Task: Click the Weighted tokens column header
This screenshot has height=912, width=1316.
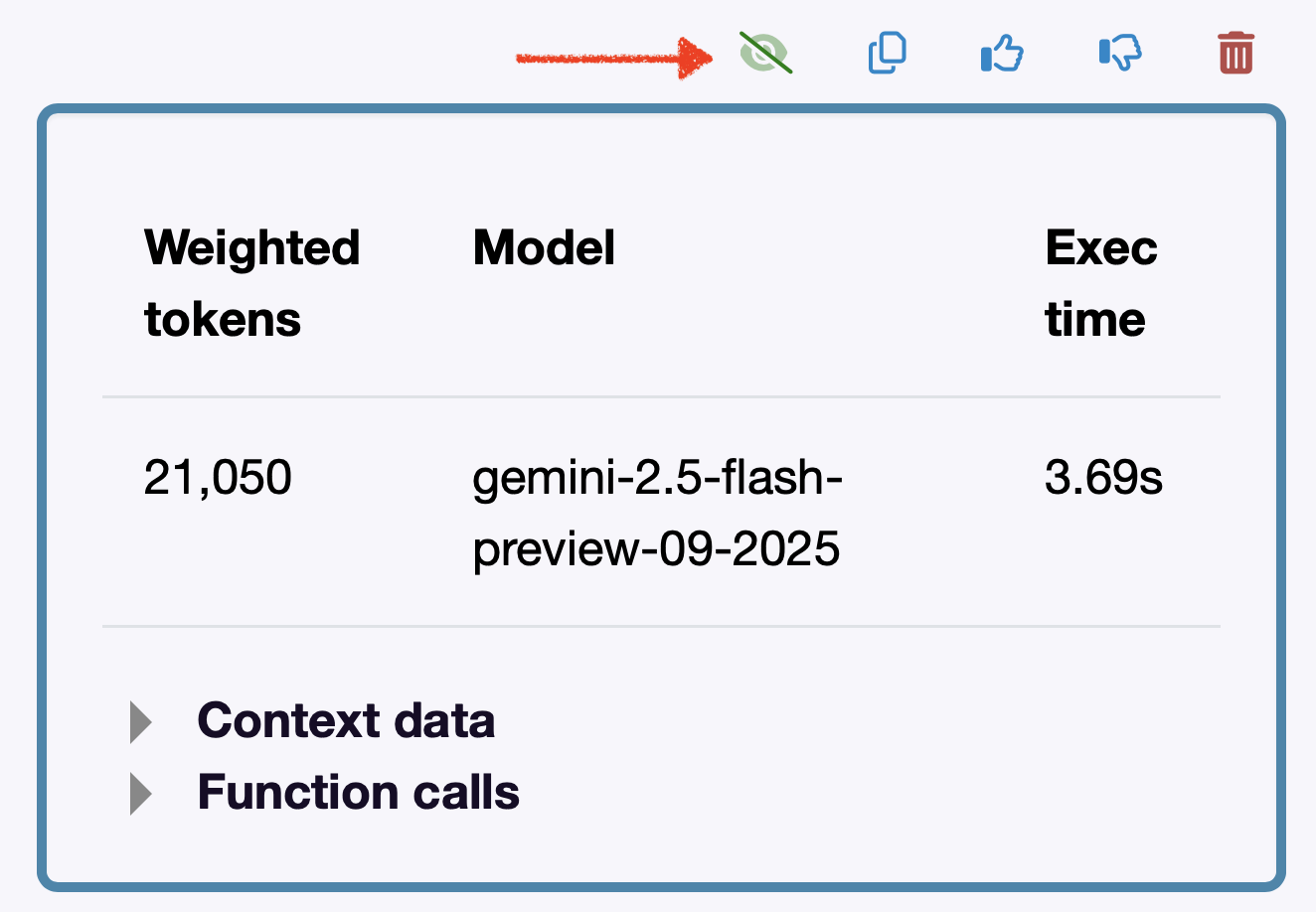Action: tap(251, 283)
